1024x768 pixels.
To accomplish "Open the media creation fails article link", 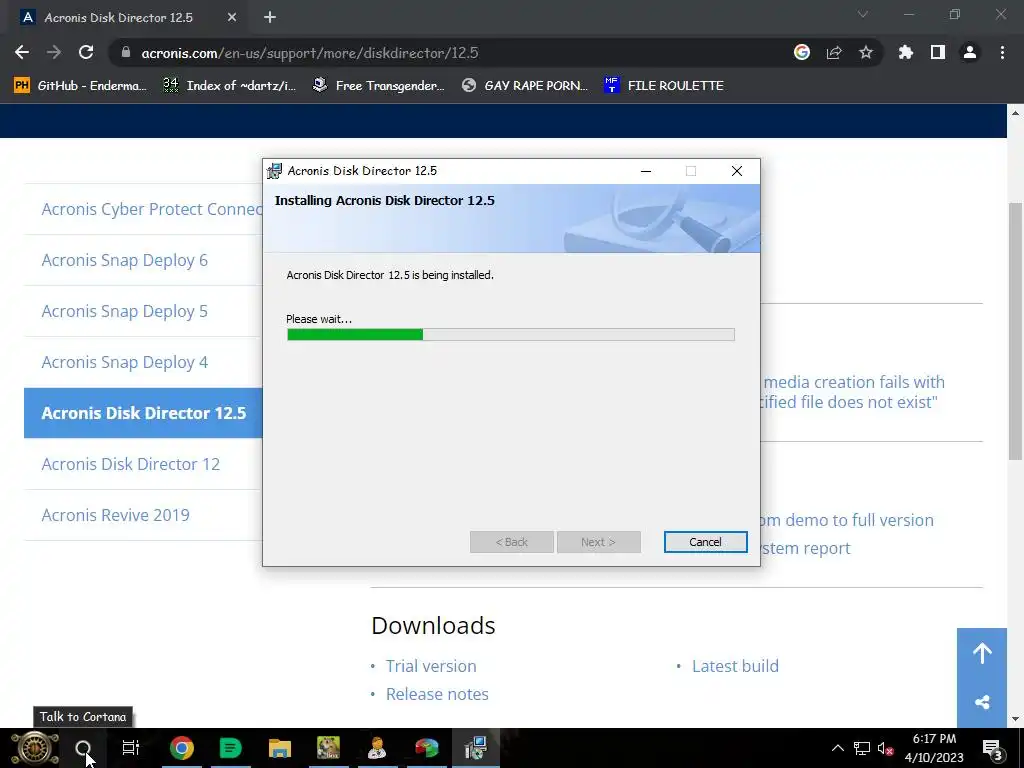I will click(853, 392).
